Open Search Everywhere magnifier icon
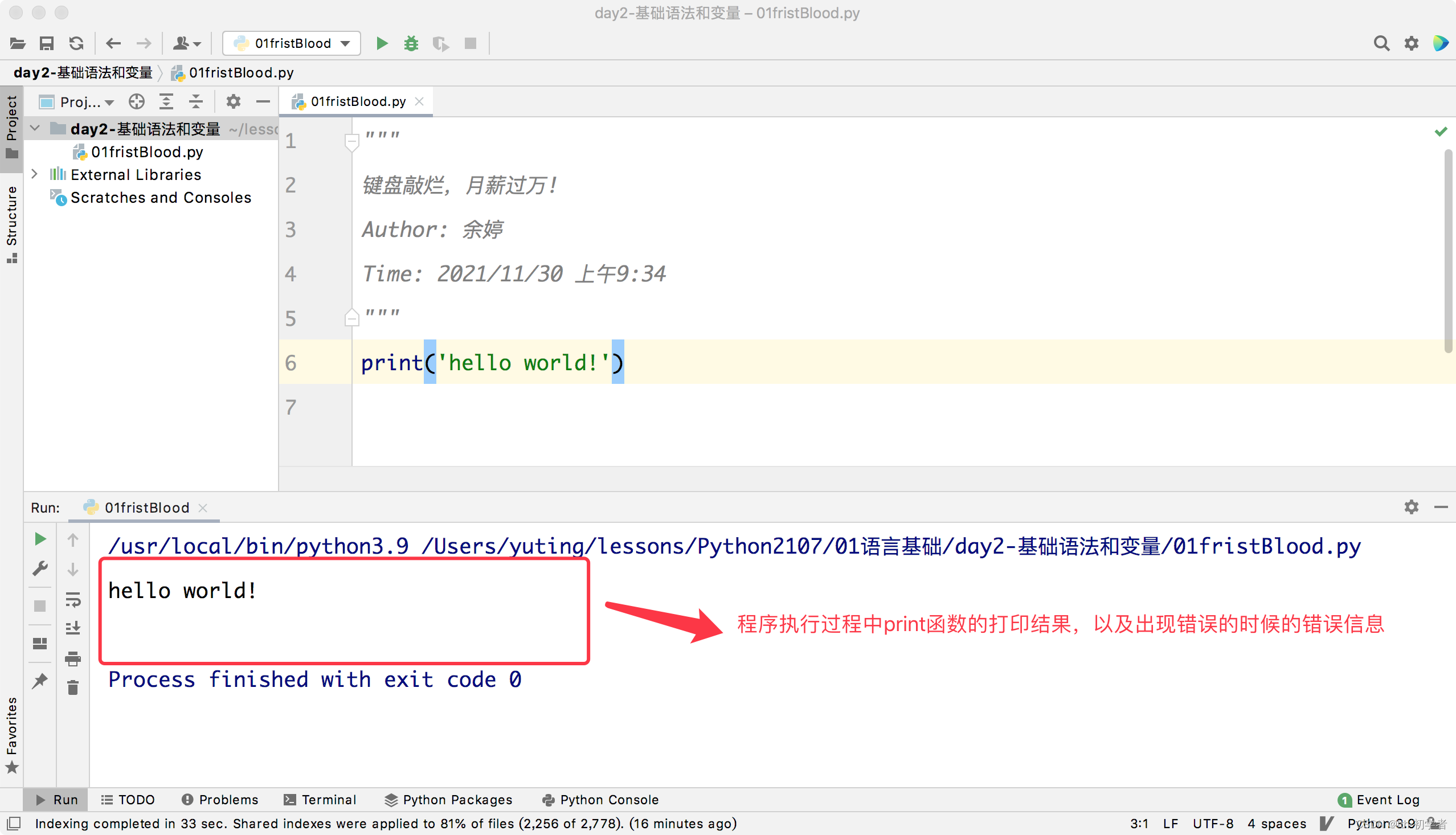 coord(1381,44)
